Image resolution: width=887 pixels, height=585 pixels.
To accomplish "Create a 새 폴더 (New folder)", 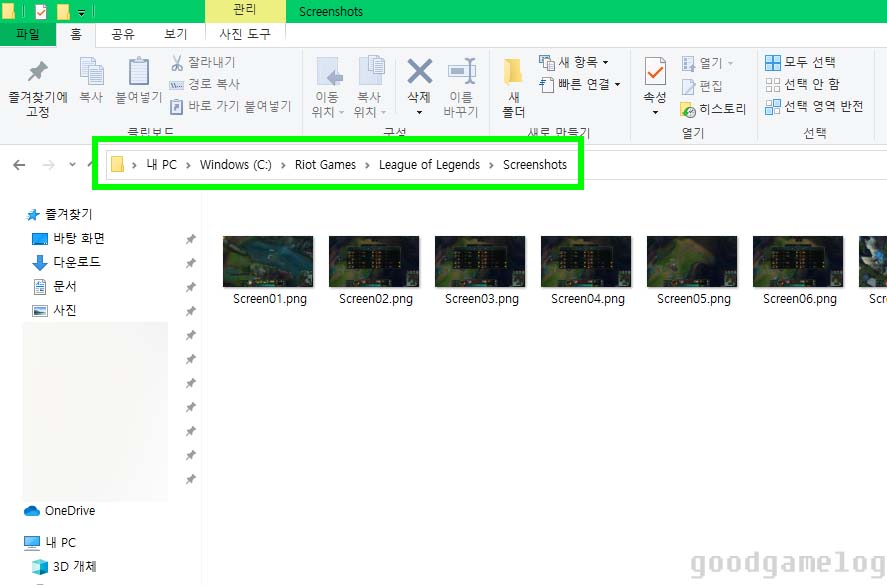I will click(x=514, y=88).
